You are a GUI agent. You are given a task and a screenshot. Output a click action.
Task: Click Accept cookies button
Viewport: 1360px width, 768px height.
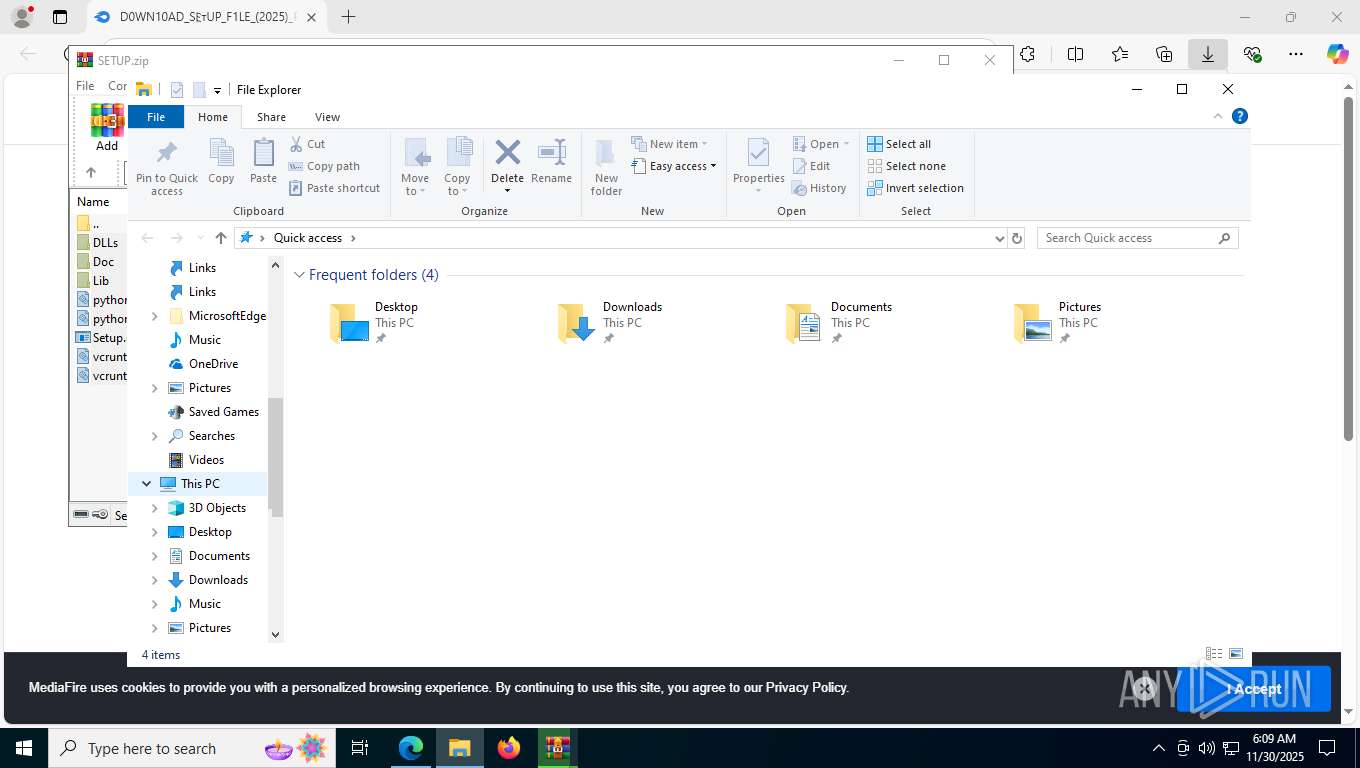point(1253,689)
